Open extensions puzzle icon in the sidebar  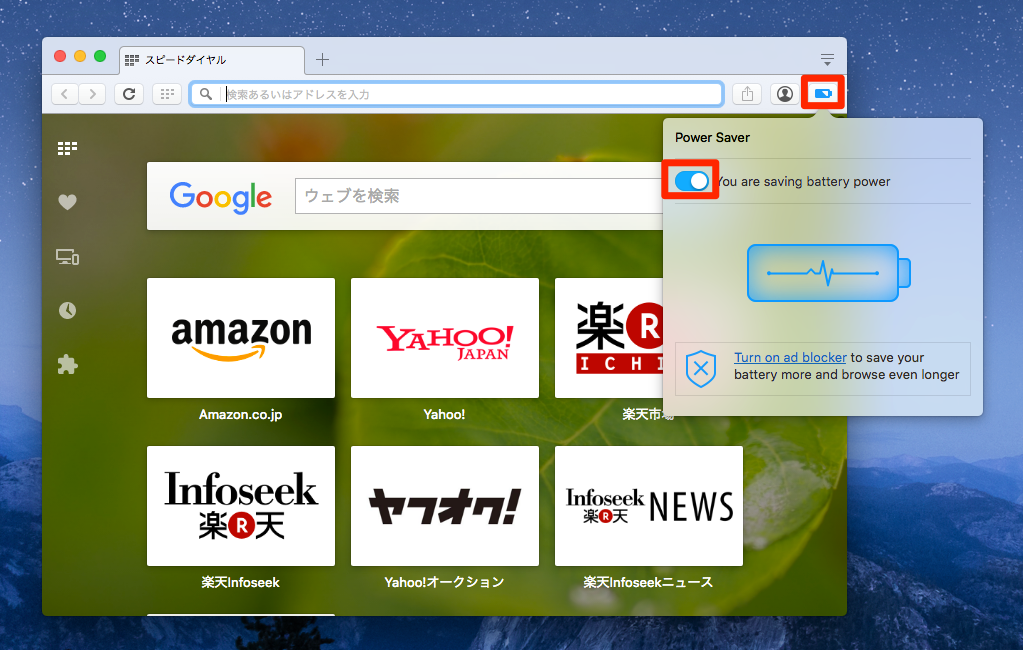click(67, 364)
